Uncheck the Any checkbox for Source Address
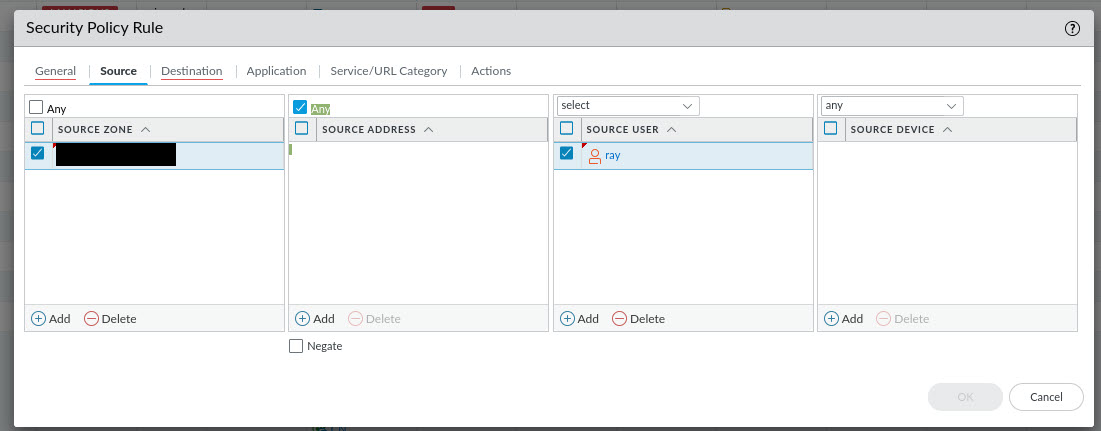 (x=301, y=107)
